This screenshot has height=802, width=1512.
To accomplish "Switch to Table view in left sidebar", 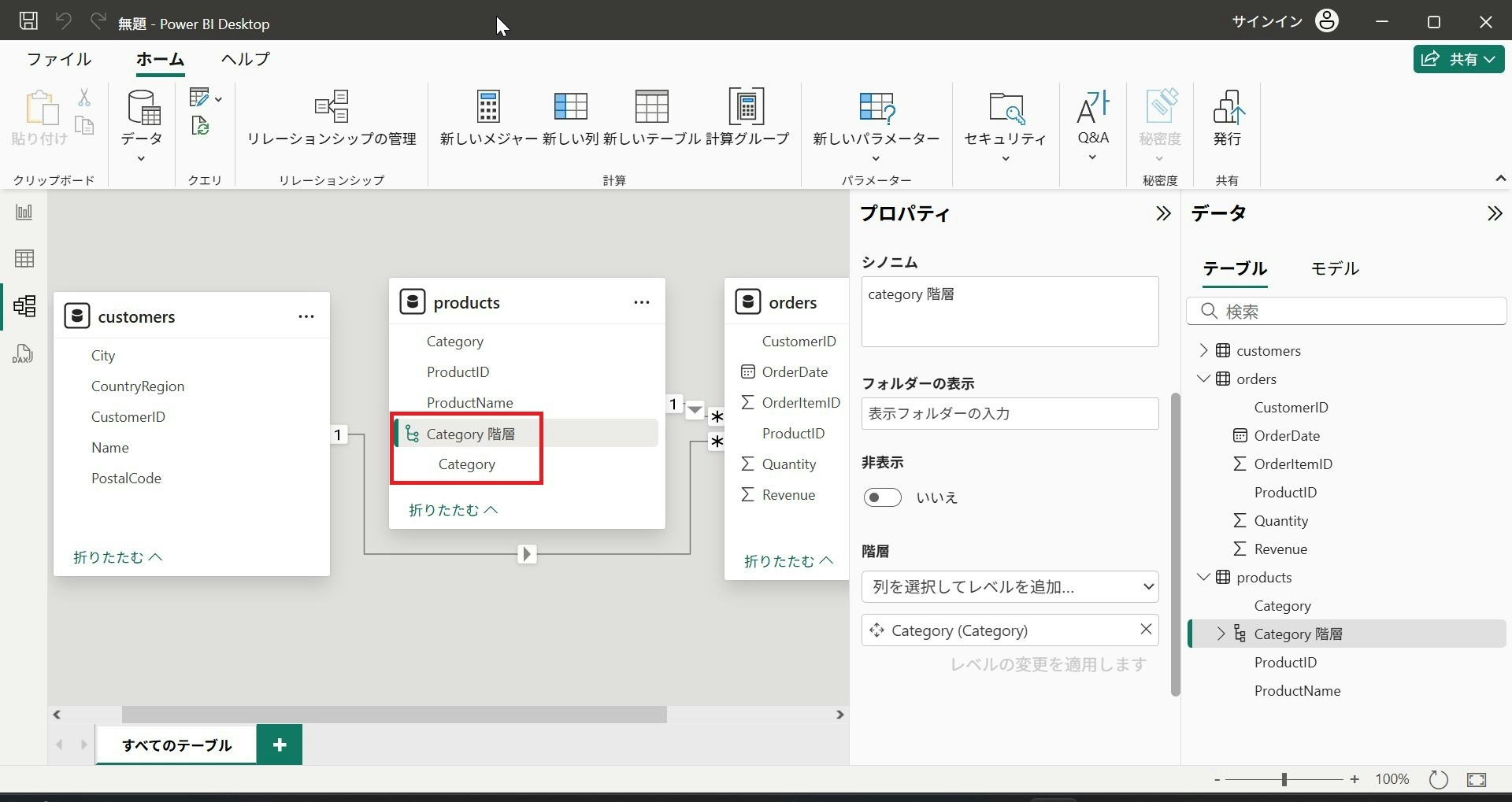I will coord(24,258).
